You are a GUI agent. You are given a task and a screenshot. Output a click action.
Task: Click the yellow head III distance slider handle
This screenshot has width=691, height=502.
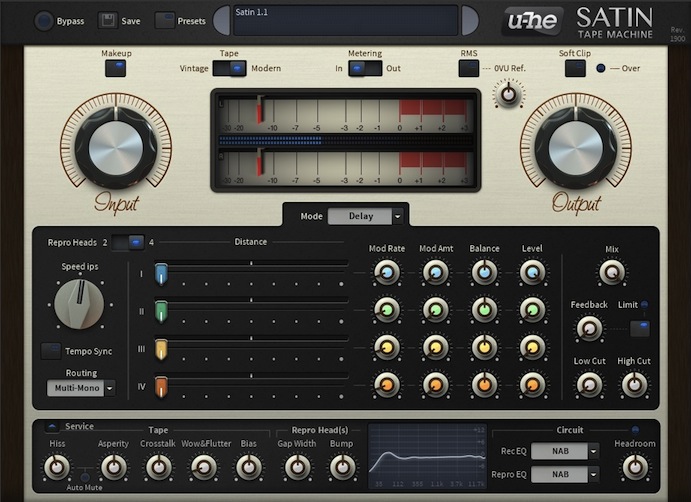click(161, 350)
